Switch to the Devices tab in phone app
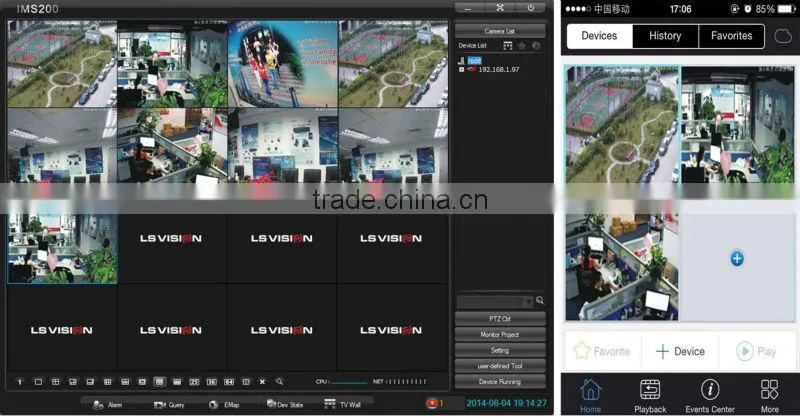This screenshot has width=800, height=416. 599,36
